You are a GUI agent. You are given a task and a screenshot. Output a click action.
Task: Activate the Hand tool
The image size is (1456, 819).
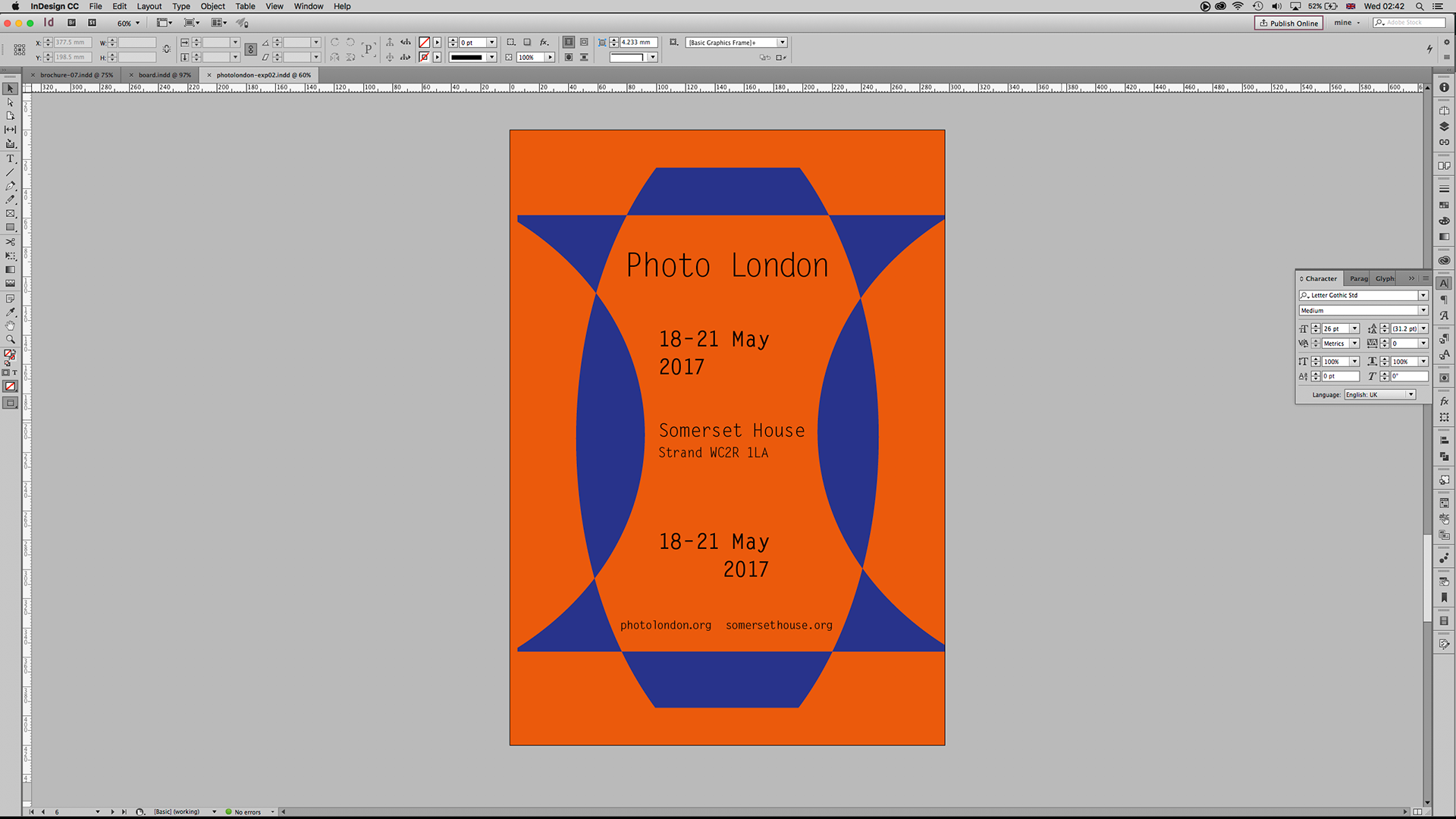coord(10,325)
